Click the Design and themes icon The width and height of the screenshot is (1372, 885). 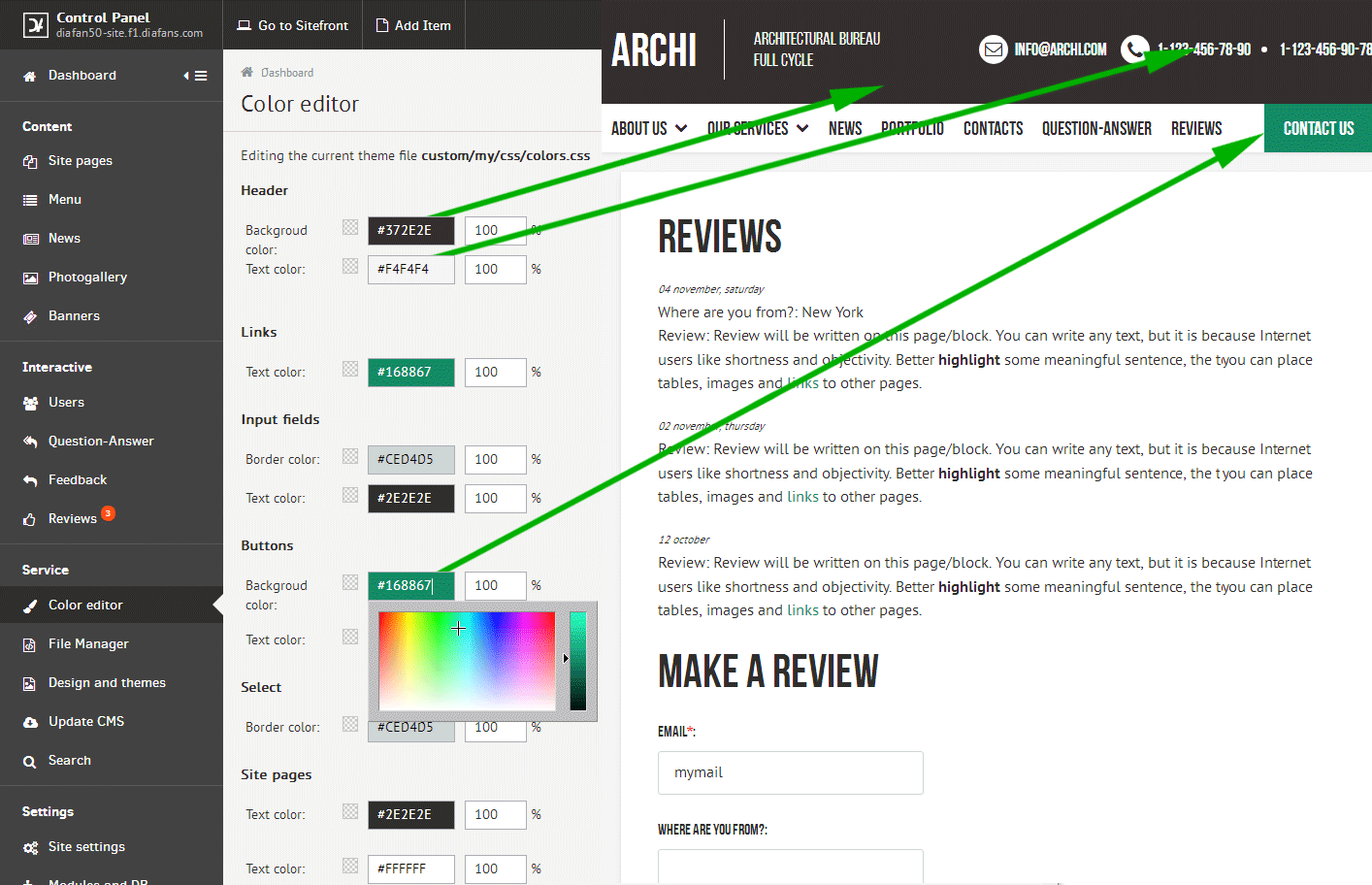point(30,683)
